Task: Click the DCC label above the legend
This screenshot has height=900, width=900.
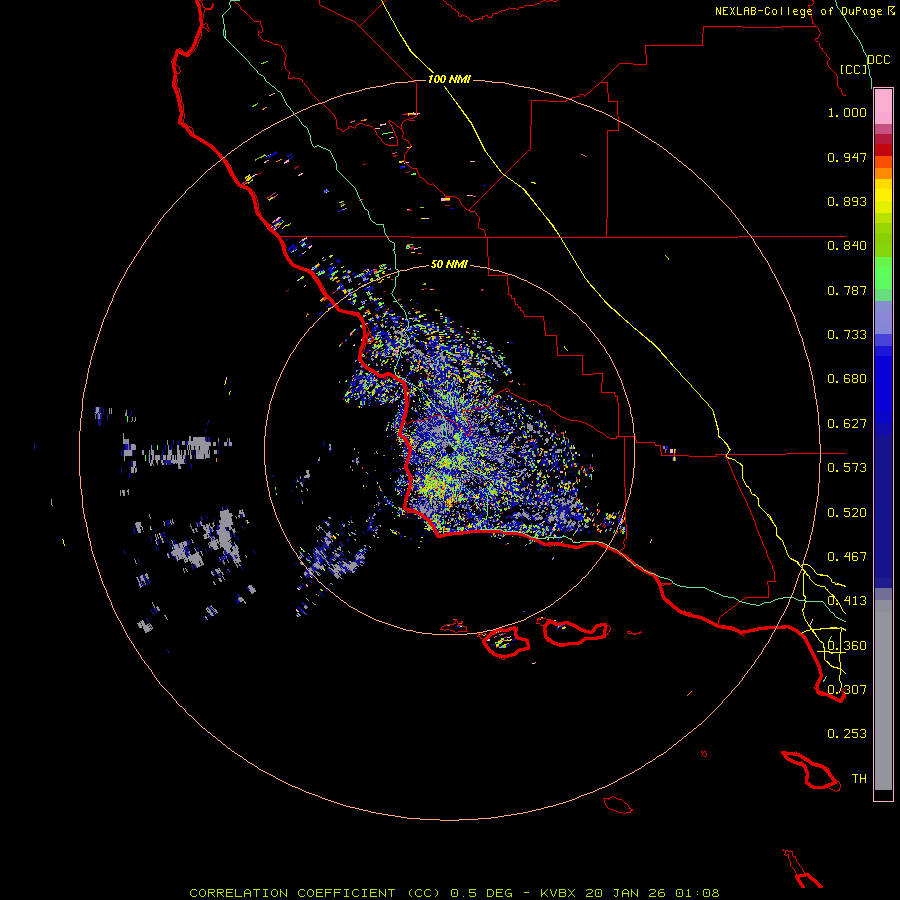Action: click(878, 60)
